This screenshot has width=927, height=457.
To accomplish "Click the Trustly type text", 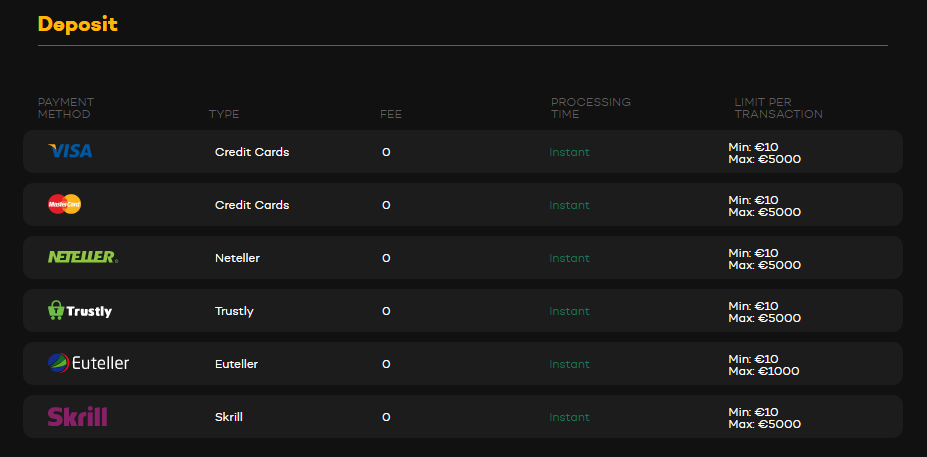I will coord(234,311).
